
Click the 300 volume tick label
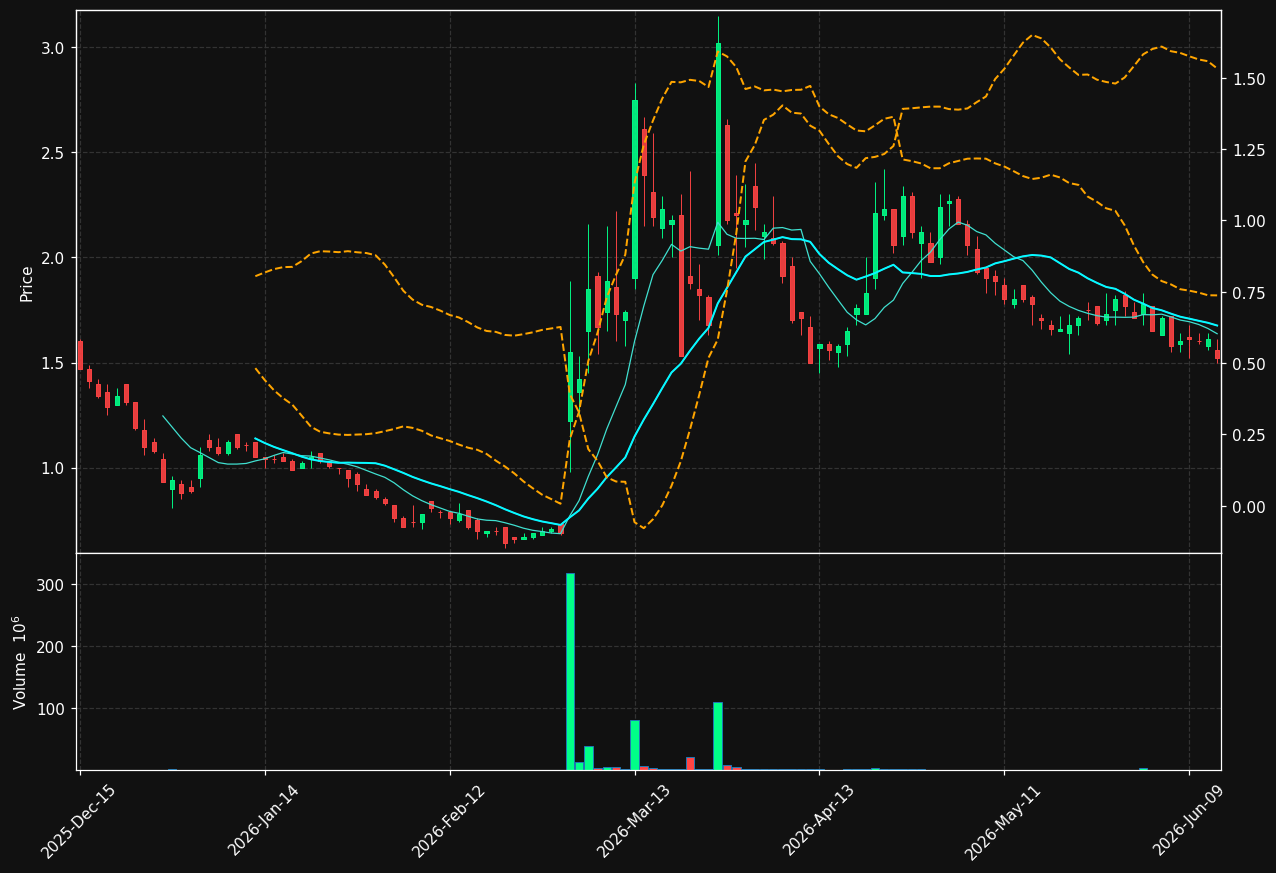coord(52,585)
